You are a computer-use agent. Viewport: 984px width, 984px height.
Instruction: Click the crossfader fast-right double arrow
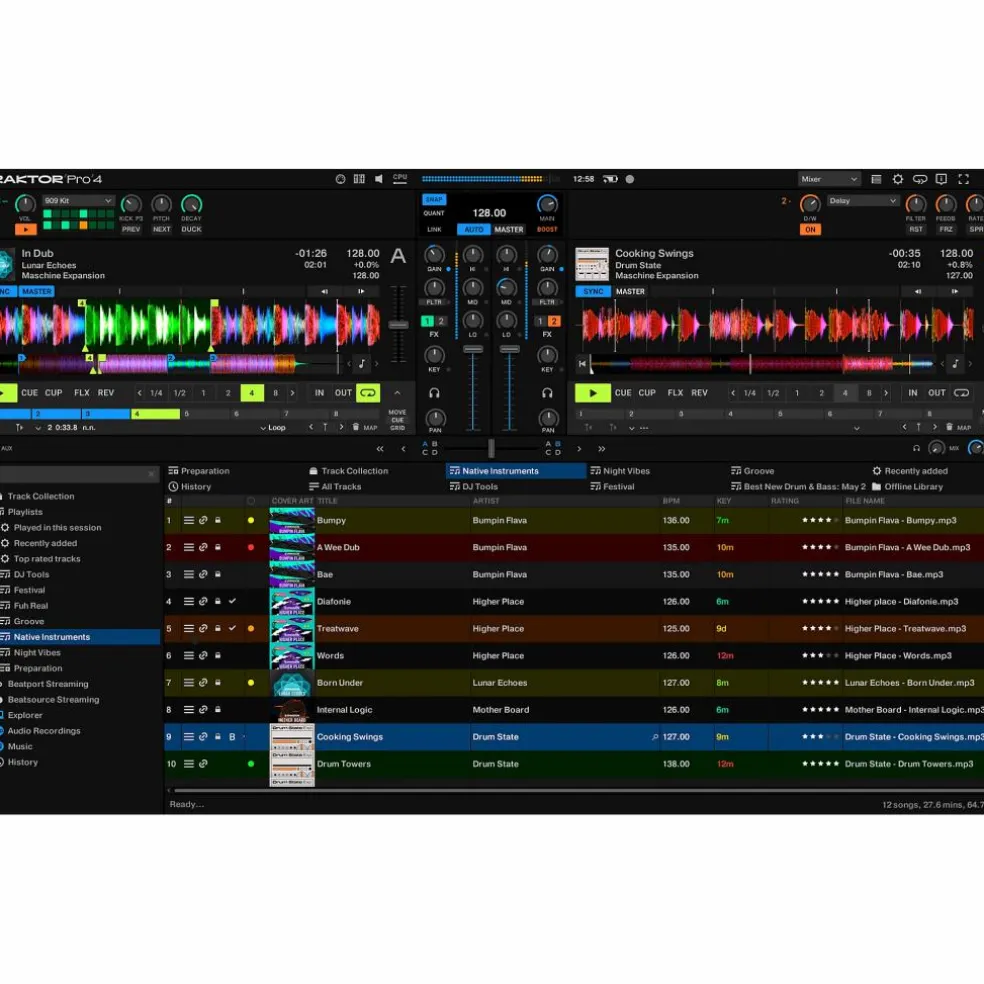point(602,449)
